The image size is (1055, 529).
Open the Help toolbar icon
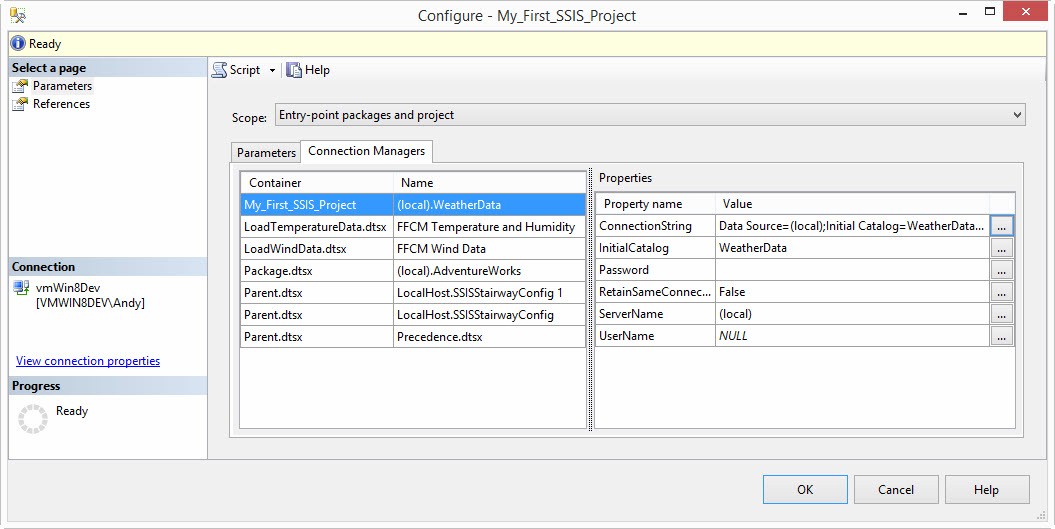294,70
